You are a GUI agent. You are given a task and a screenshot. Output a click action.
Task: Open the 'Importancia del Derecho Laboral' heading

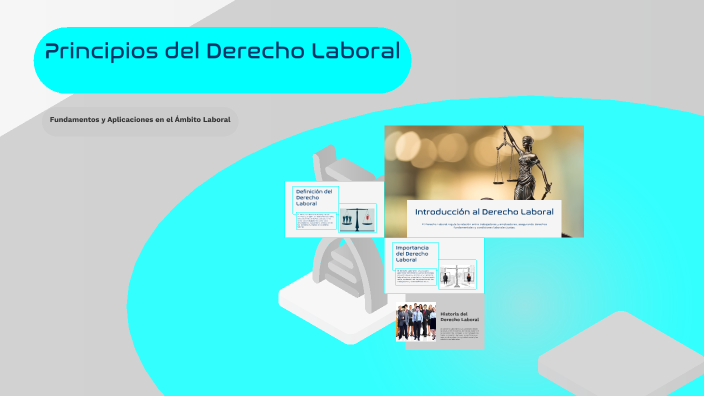(412, 254)
